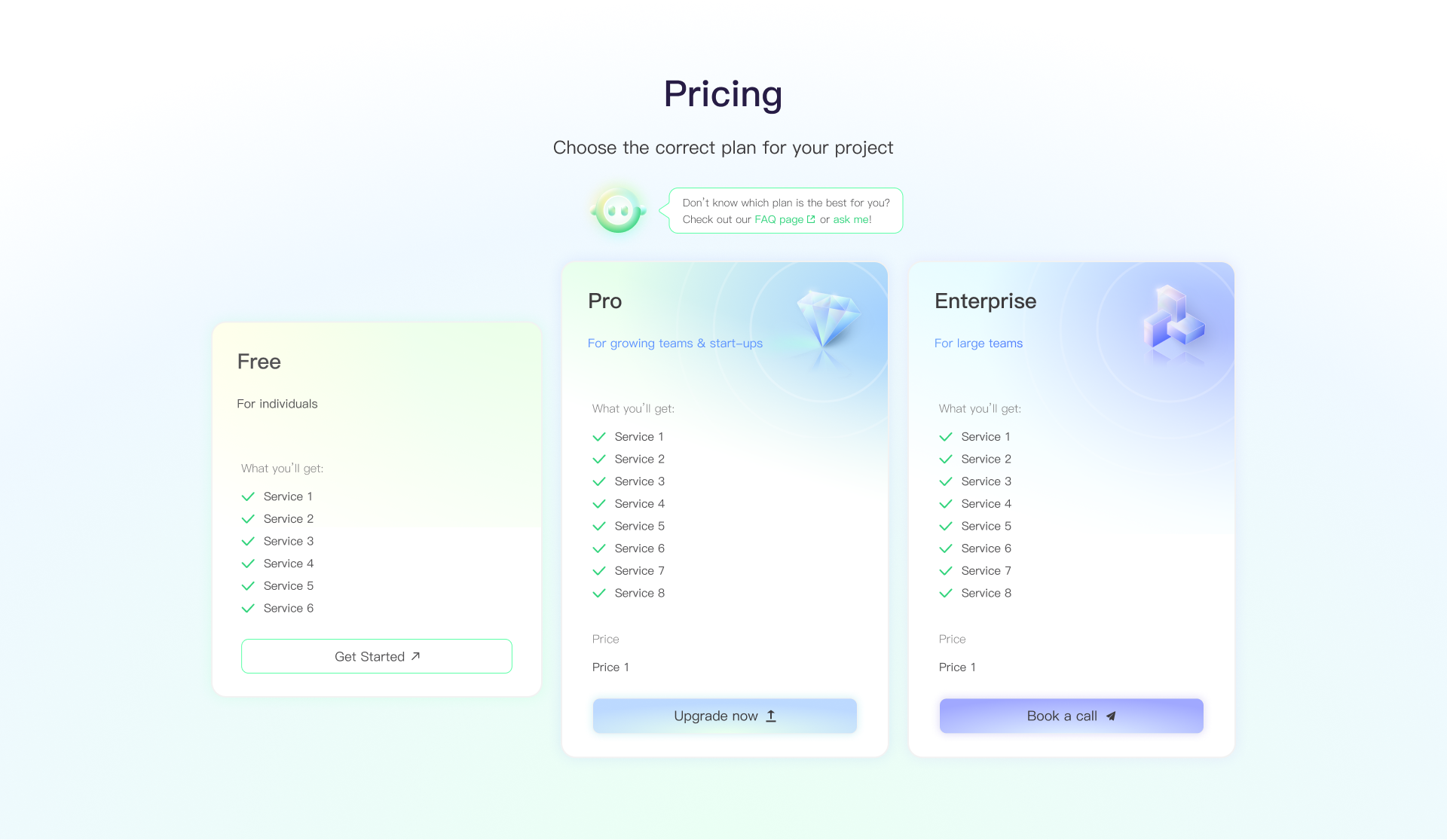
Task: Click the upload arrow icon in Upgrade now
Action: pos(771,716)
